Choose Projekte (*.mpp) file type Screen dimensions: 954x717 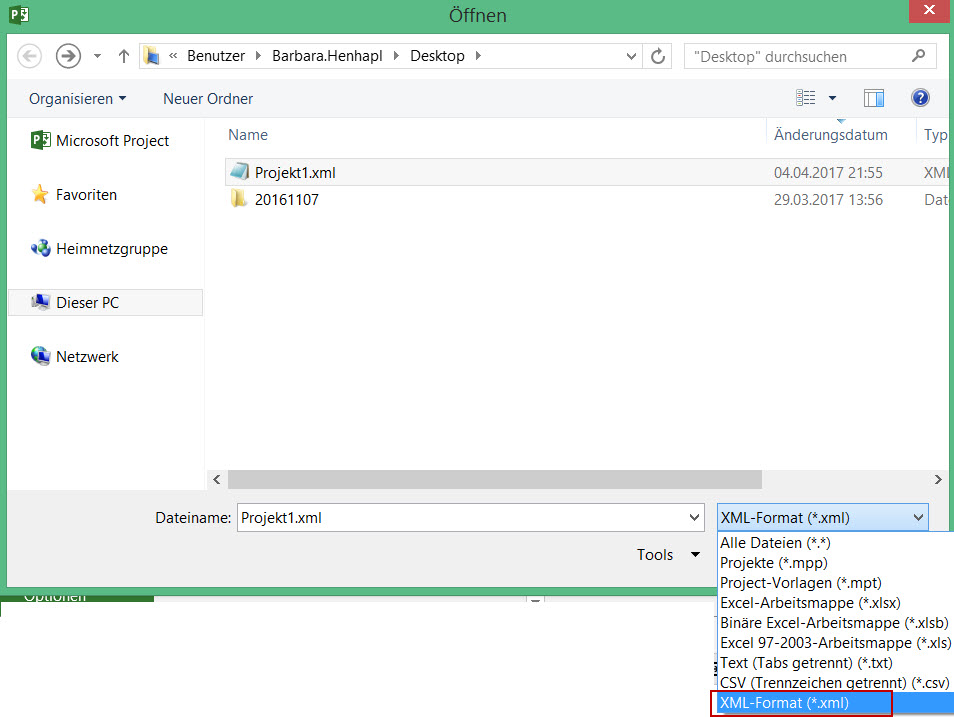(774, 563)
